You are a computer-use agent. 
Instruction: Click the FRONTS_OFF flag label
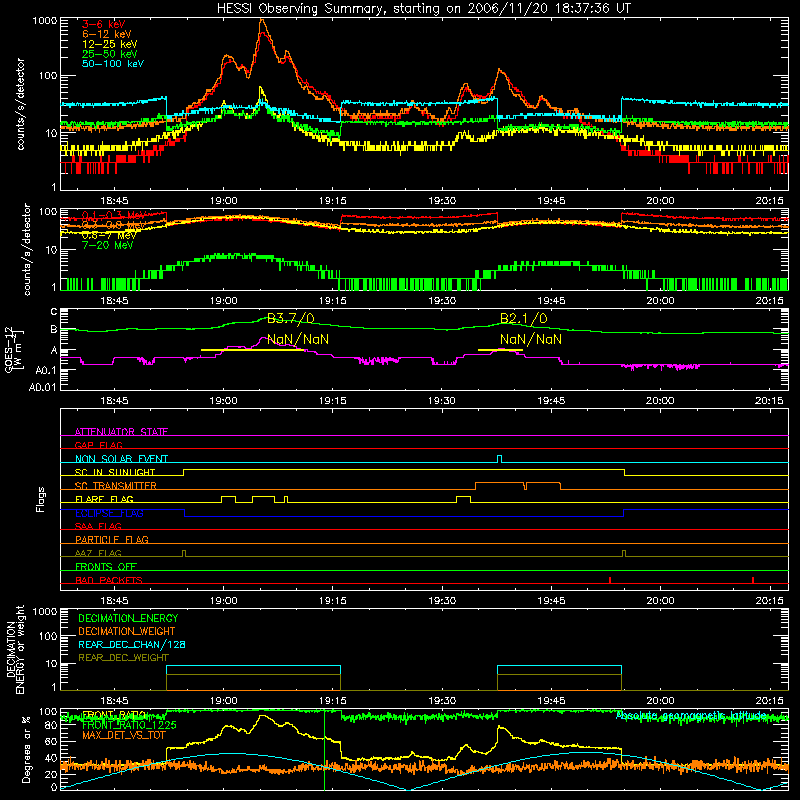coord(106,566)
